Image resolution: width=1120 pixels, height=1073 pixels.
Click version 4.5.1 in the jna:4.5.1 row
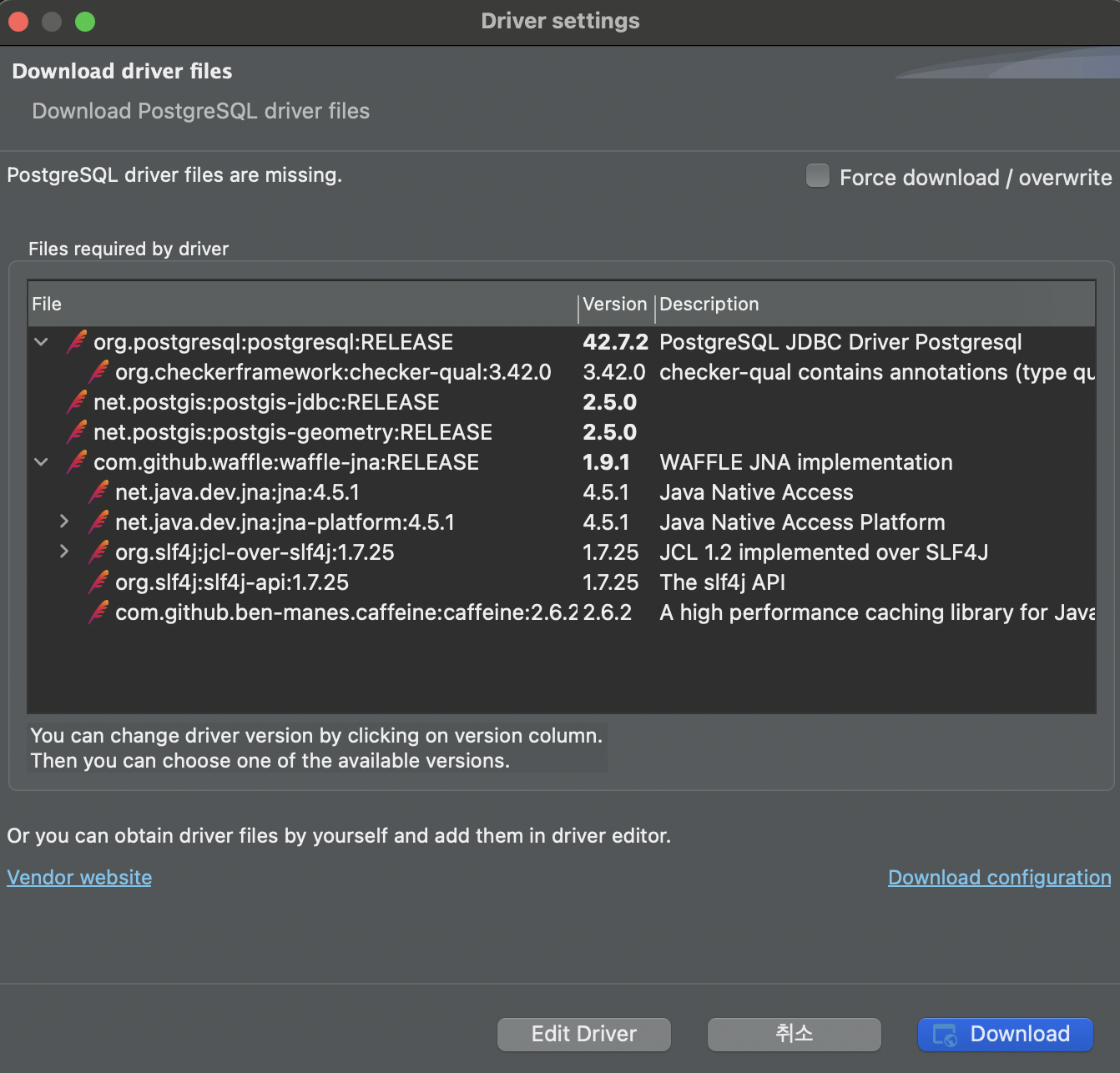606,492
